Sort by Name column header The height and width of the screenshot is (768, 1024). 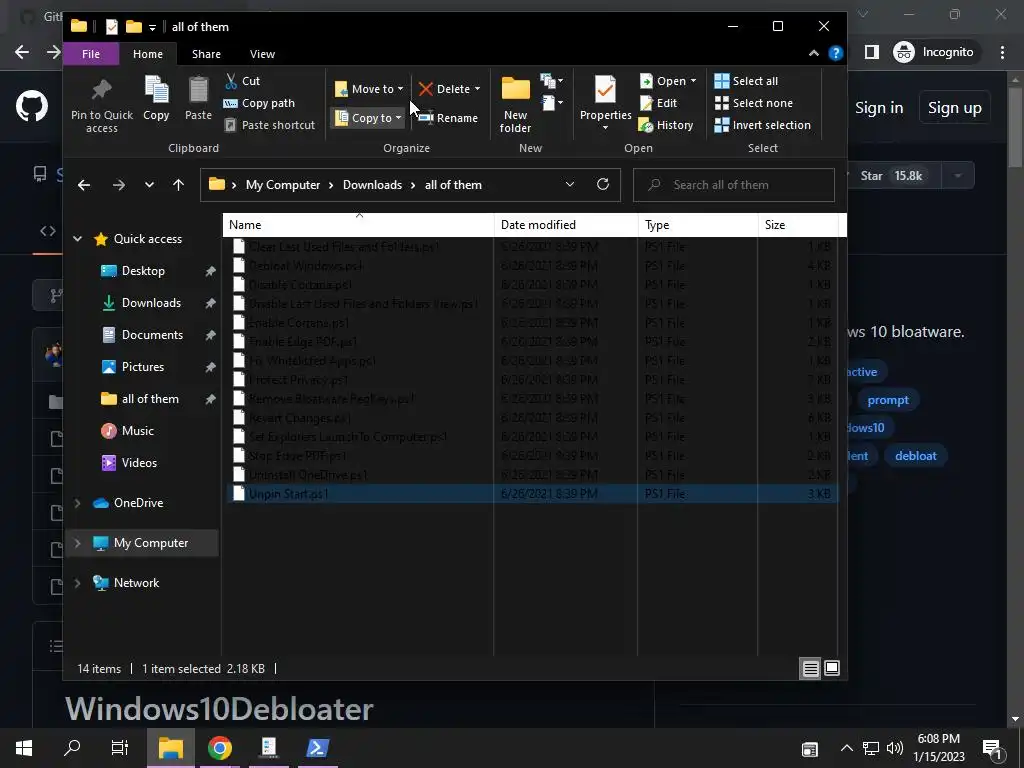[x=358, y=225]
